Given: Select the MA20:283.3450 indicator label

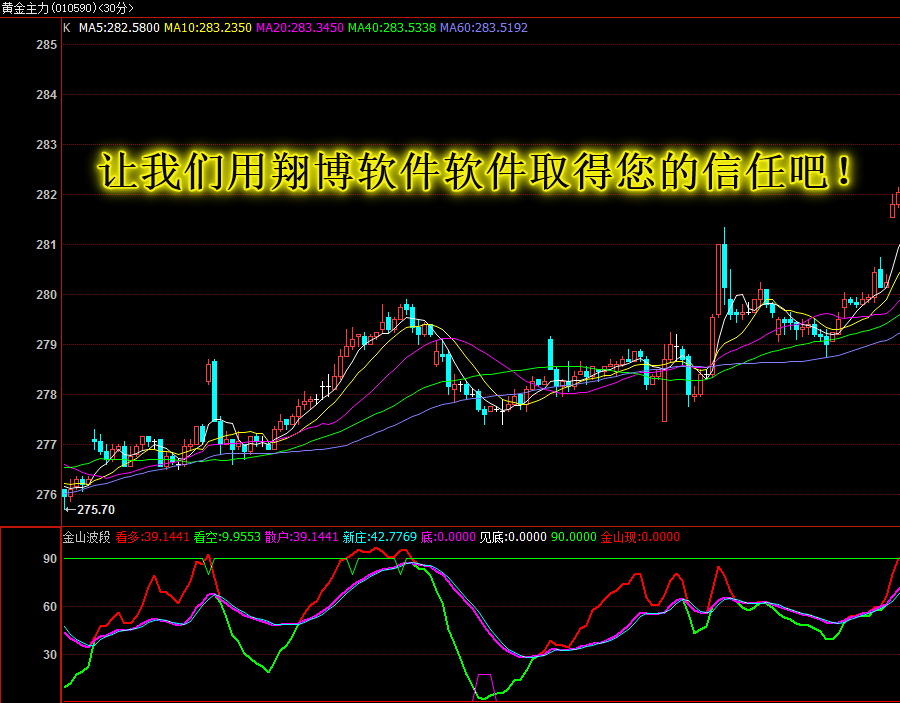Looking at the screenshot, I should point(300,28).
